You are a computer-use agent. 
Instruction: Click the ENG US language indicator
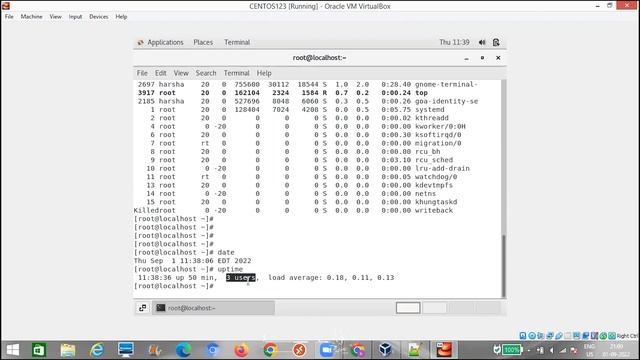589,350
